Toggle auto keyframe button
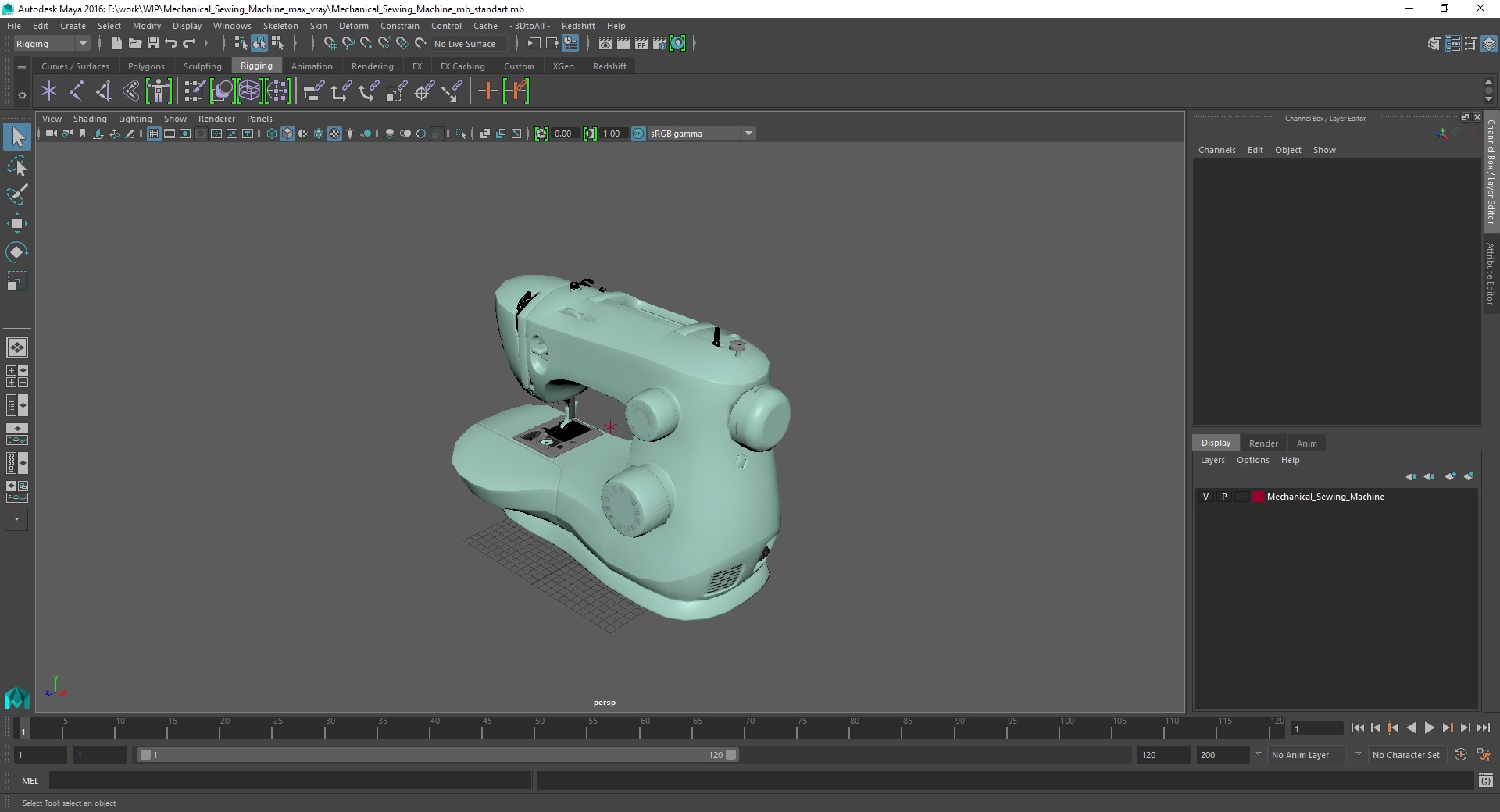The height and width of the screenshot is (812, 1500). point(1461,755)
